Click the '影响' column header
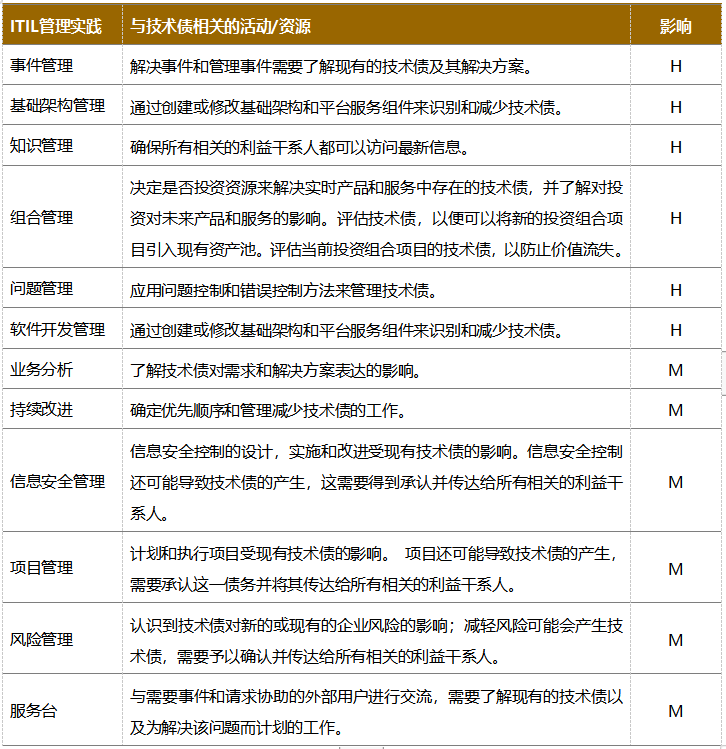 click(x=675, y=26)
